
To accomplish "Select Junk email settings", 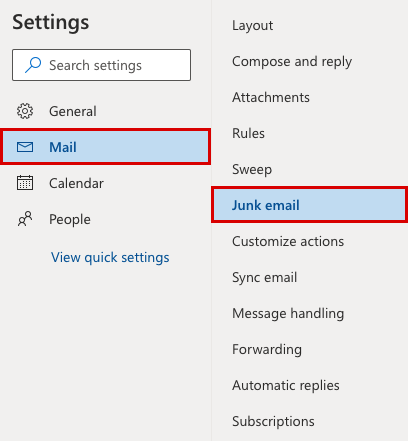I will click(x=309, y=205).
